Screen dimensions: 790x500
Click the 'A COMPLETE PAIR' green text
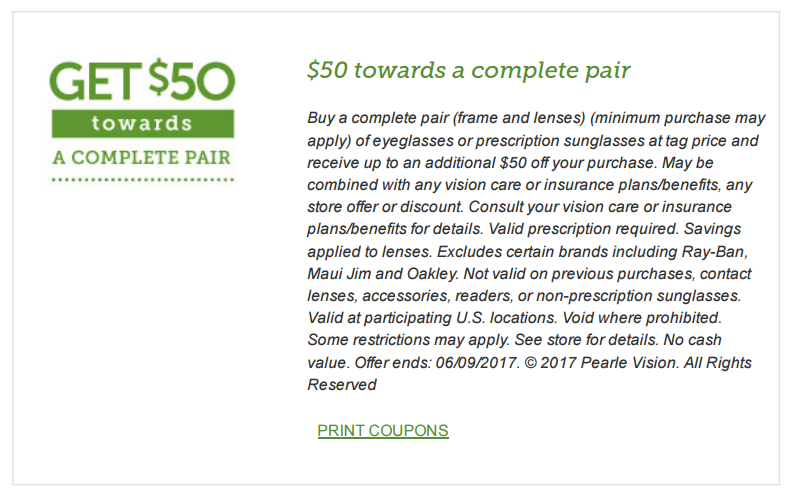click(142, 157)
